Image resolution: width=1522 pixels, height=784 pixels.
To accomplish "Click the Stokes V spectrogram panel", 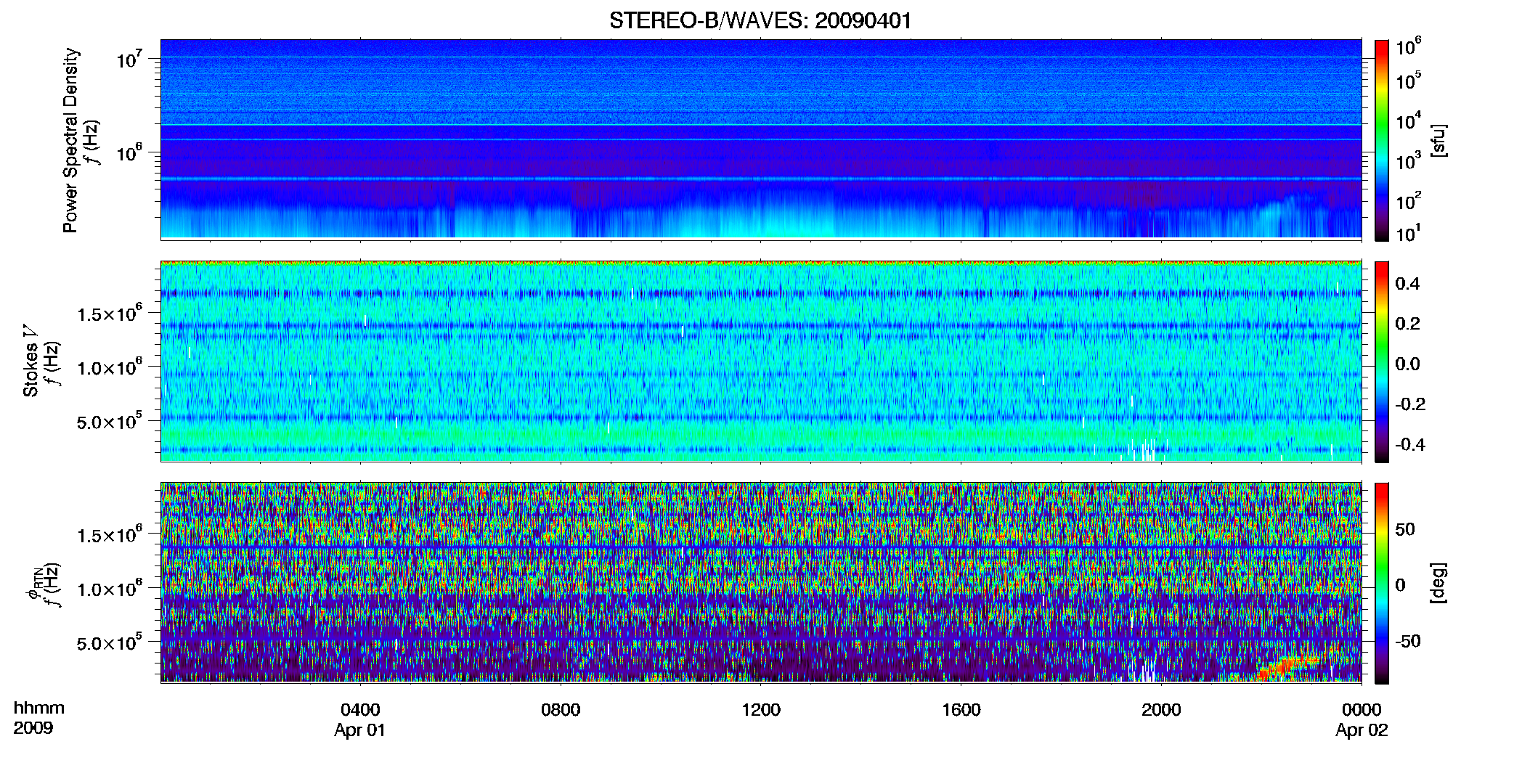I will pyautogui.click(x=761, y=362).
